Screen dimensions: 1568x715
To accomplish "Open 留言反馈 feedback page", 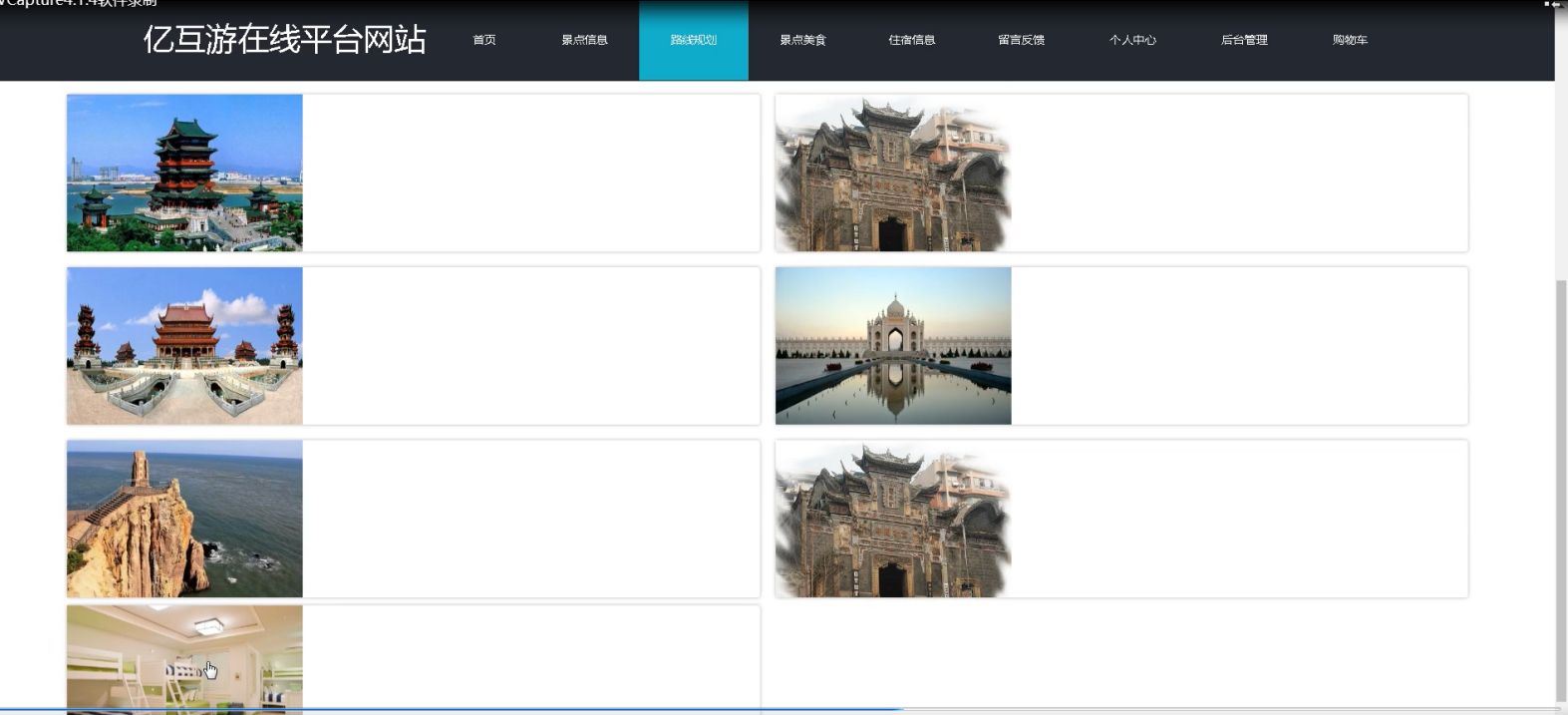I will pyautogui.click(x=1022, y=40).
